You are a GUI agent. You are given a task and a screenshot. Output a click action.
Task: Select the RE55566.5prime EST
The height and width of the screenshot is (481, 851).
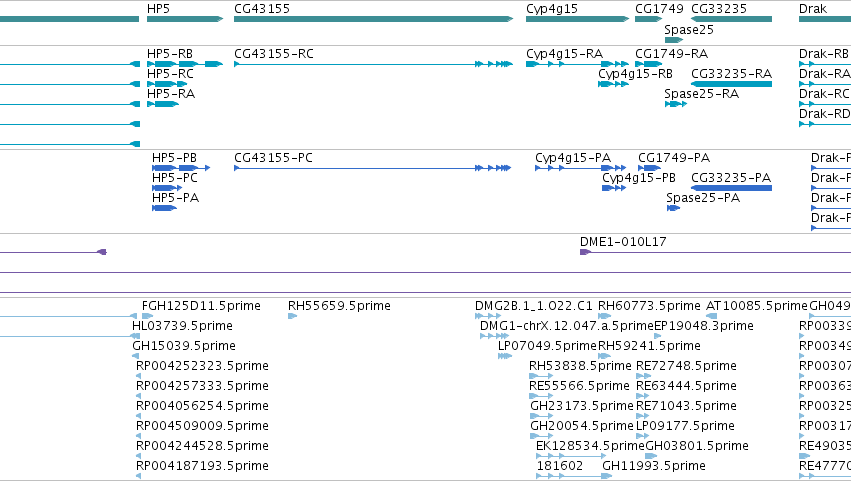click(541, 396)
